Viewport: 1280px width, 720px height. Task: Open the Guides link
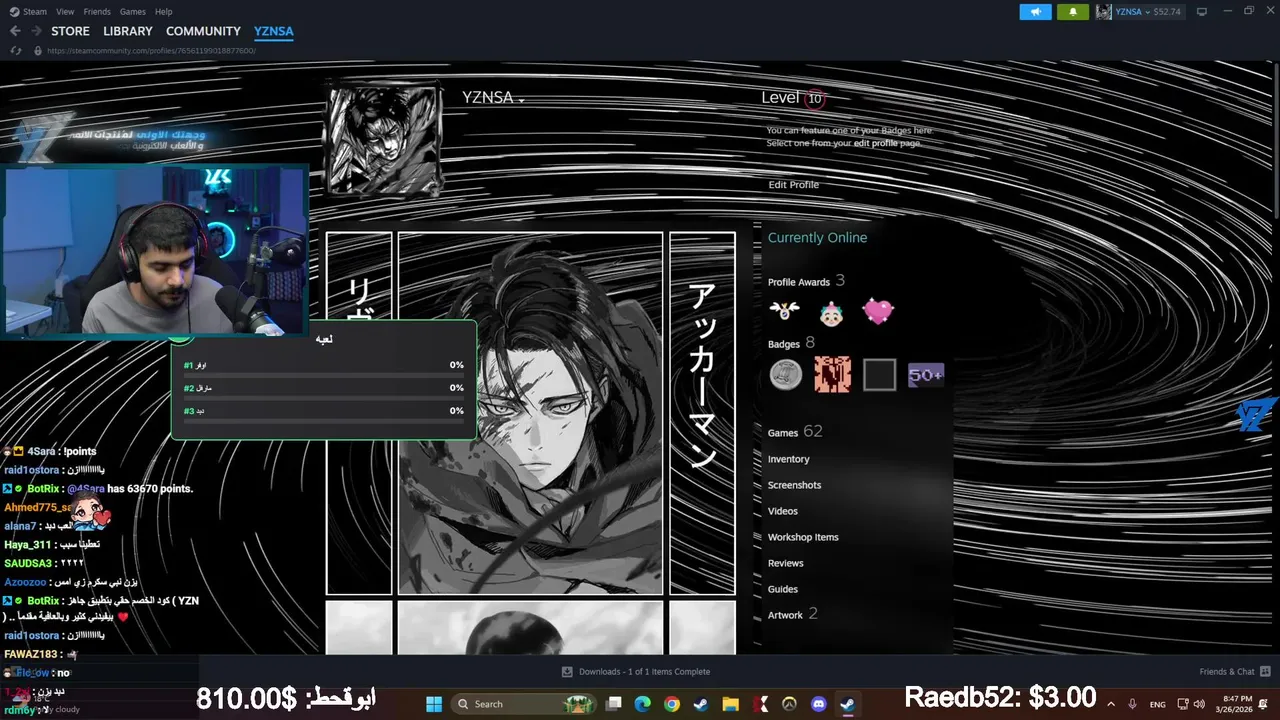tap(782, 589)
